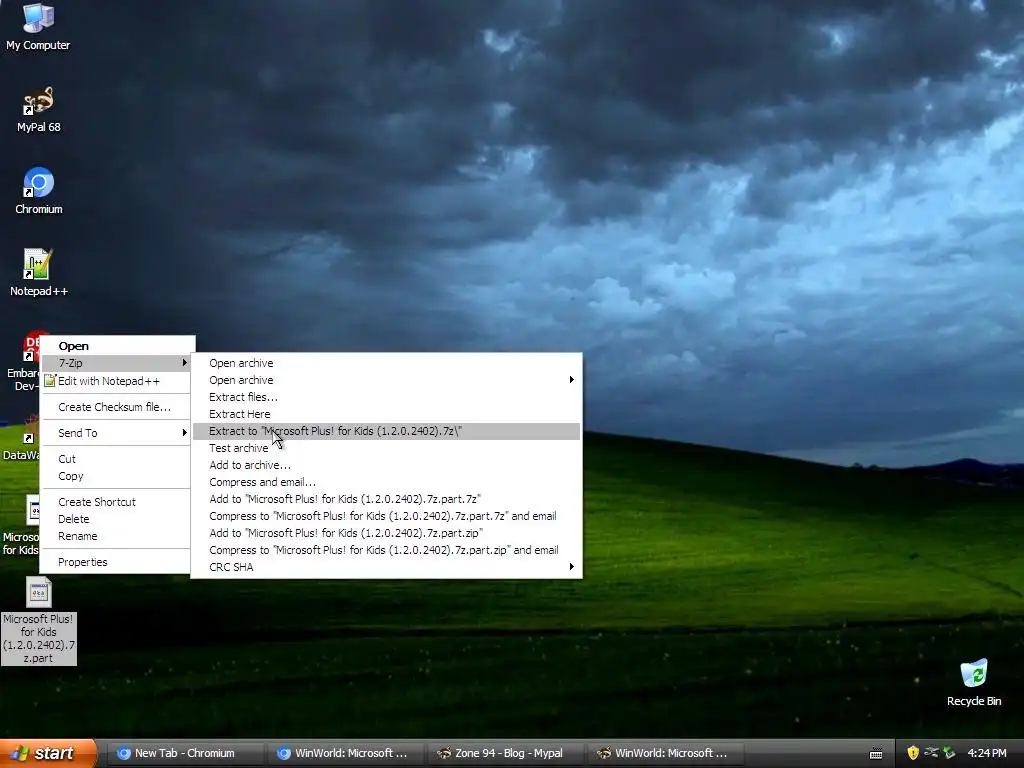Choose Rename from the context menu
This screenshot has height=768, width=1024.
point(117,536)
